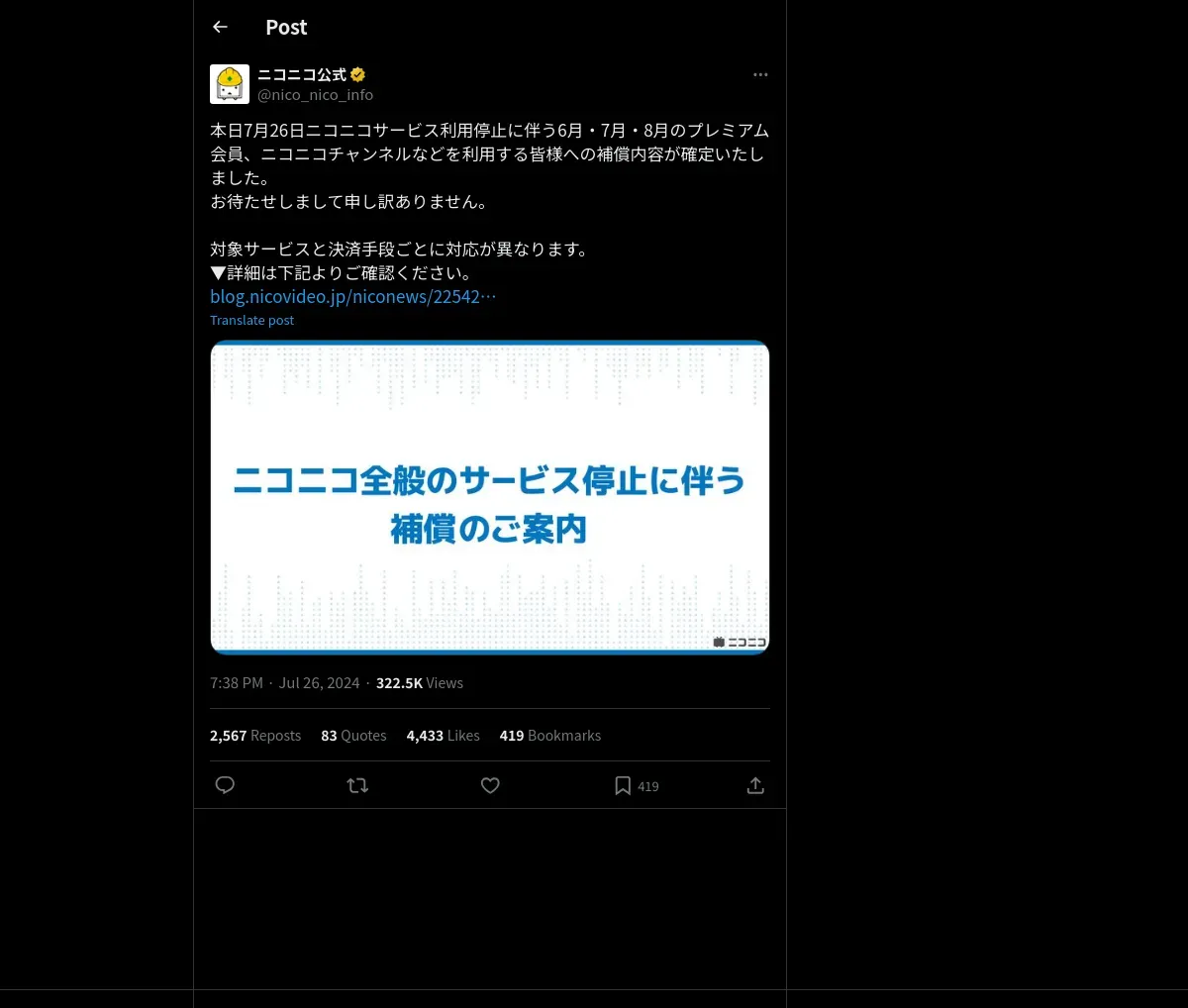Screen dimensions: 1188x1008
Task: Open the ニコニコ公式 display name link
Action: pos(302,74)
